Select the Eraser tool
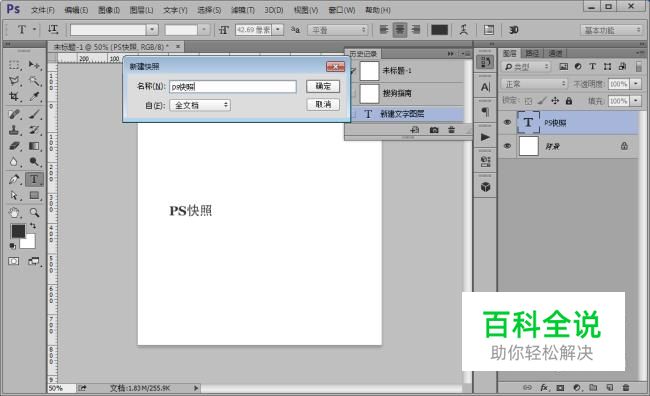 click(14, 146)
